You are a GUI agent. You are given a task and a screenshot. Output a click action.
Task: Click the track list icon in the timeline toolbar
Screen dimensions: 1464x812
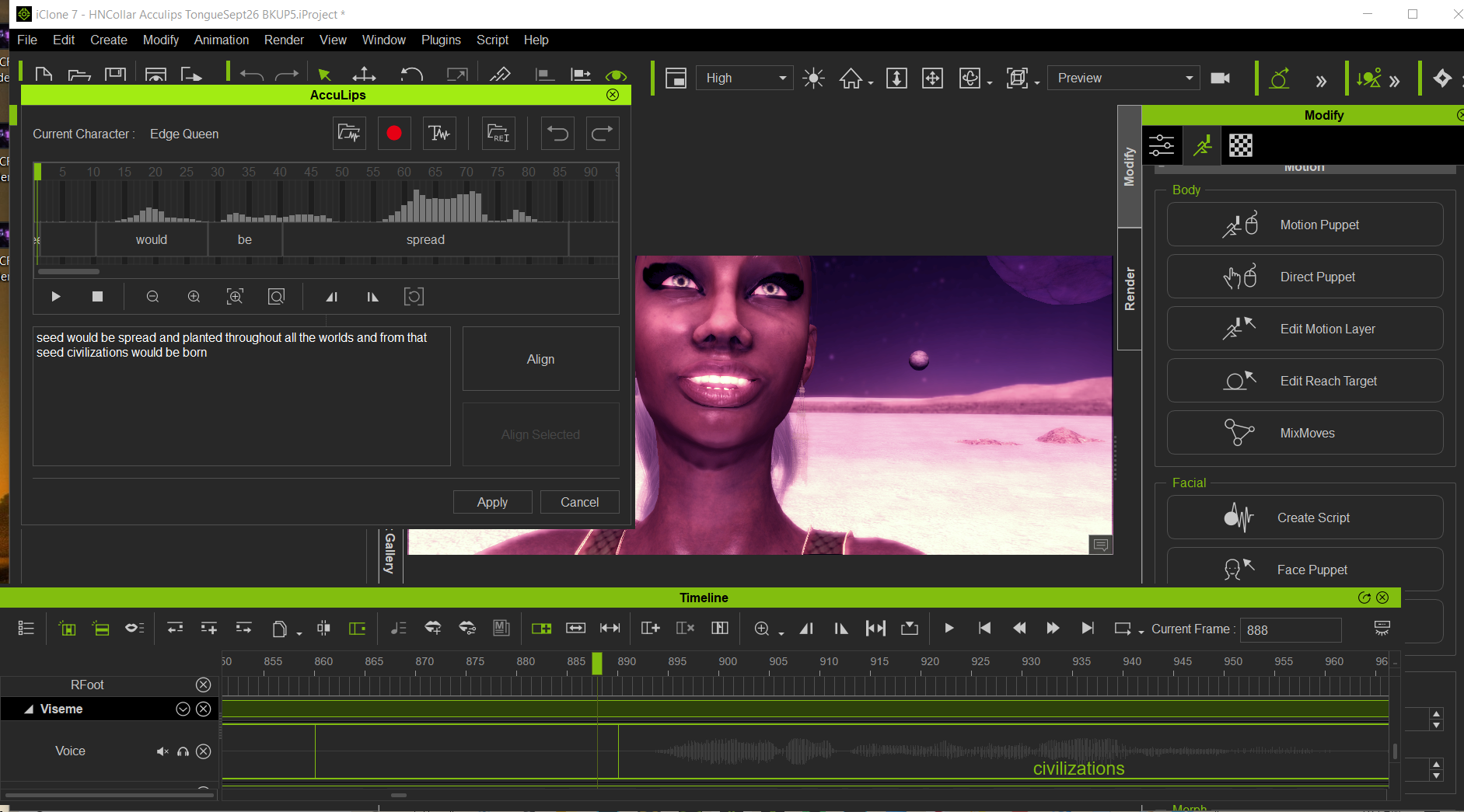pos(26,628)
